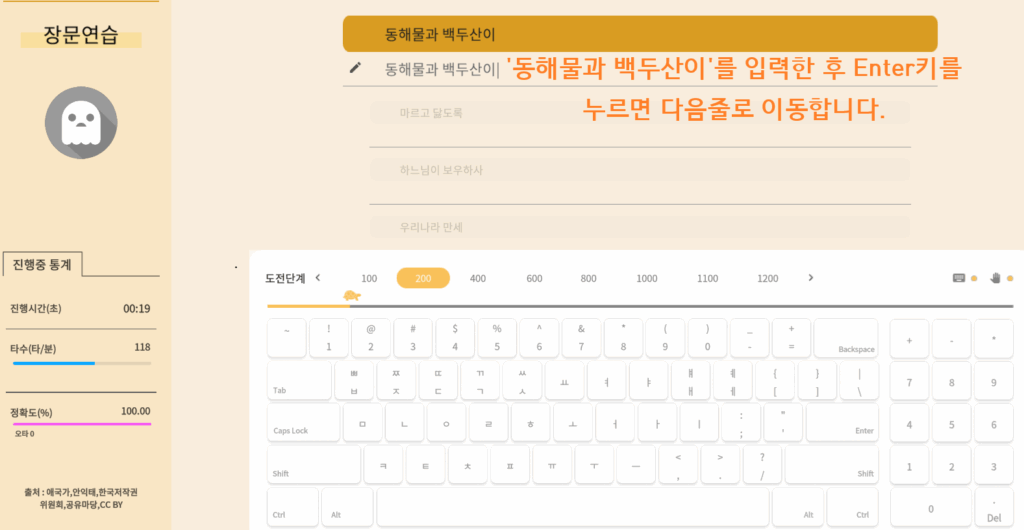This screenshot has height=530, width=1024.
Task: Click the 타수(타/분) label
Action: point(33,349)
